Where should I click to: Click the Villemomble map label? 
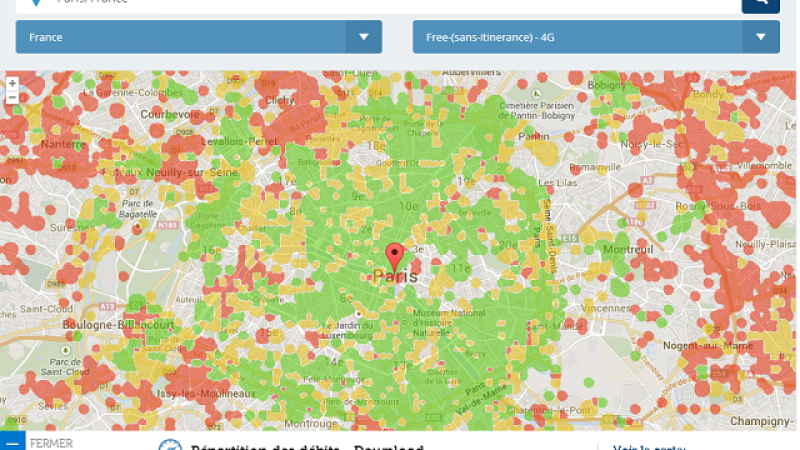(x=764, y=166)
